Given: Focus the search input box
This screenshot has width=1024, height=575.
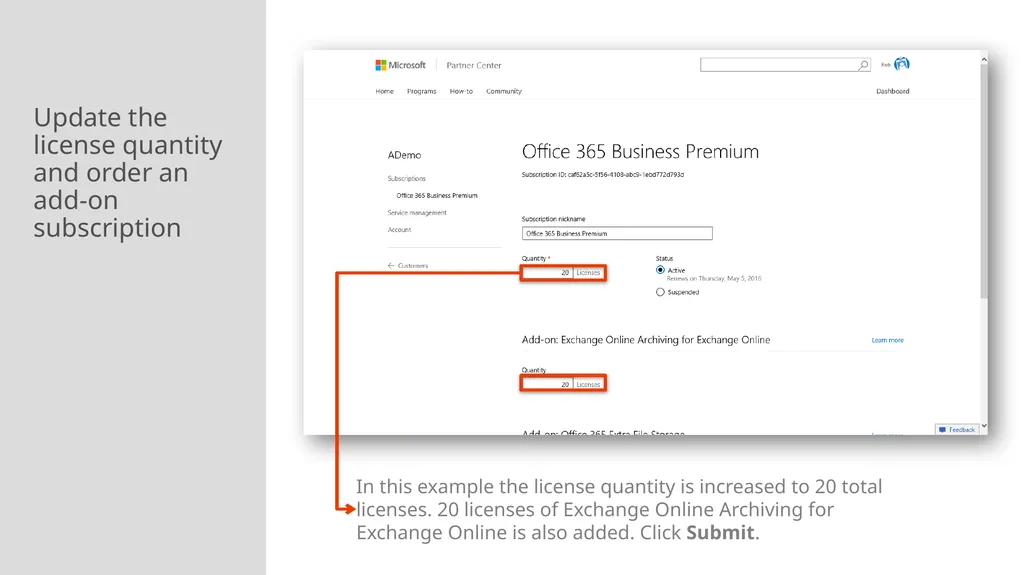Looking at the screenshot, I should tap(785, 65).
